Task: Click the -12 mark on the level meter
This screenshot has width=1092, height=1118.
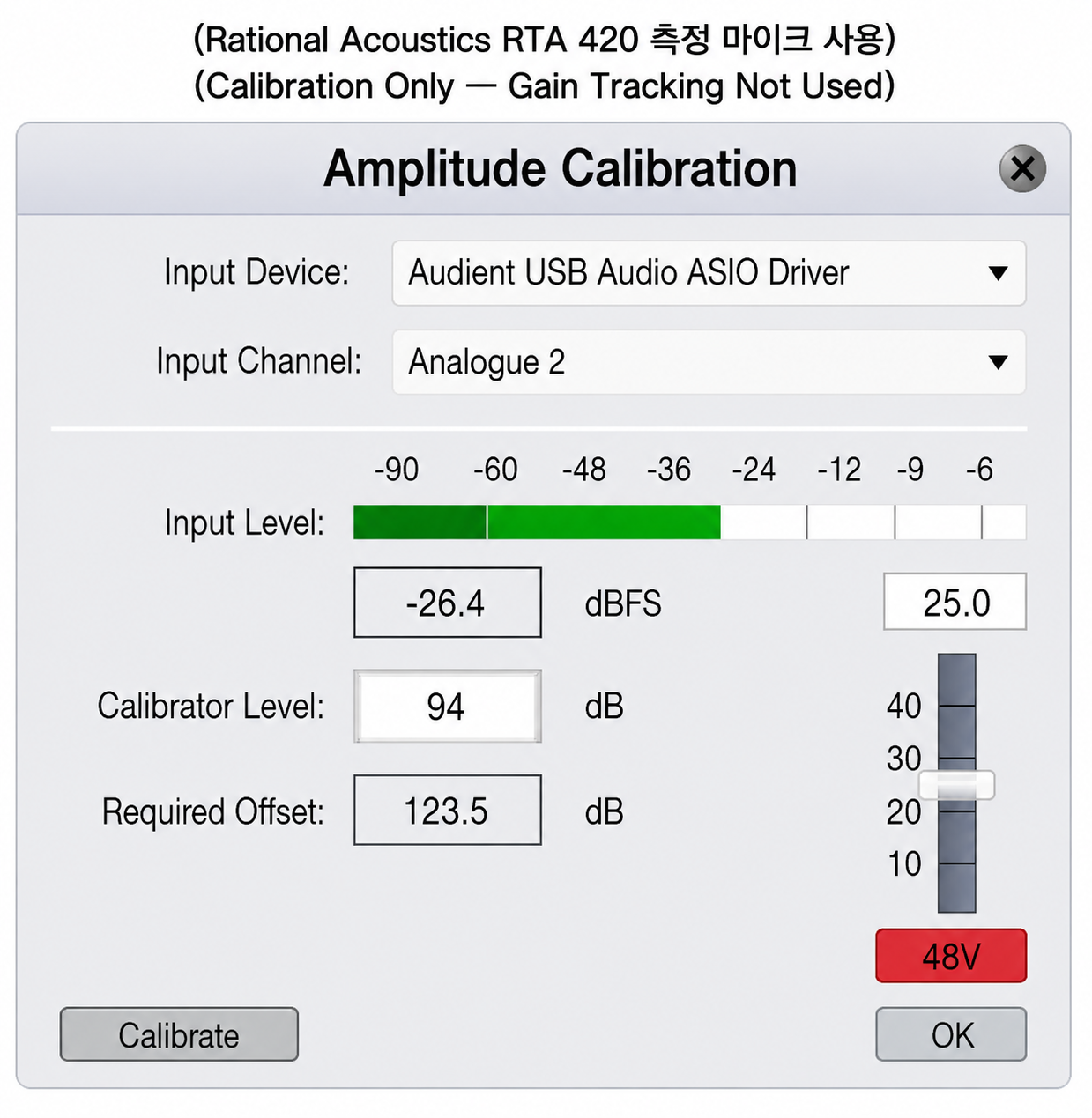Action: (x=839, y=470)
